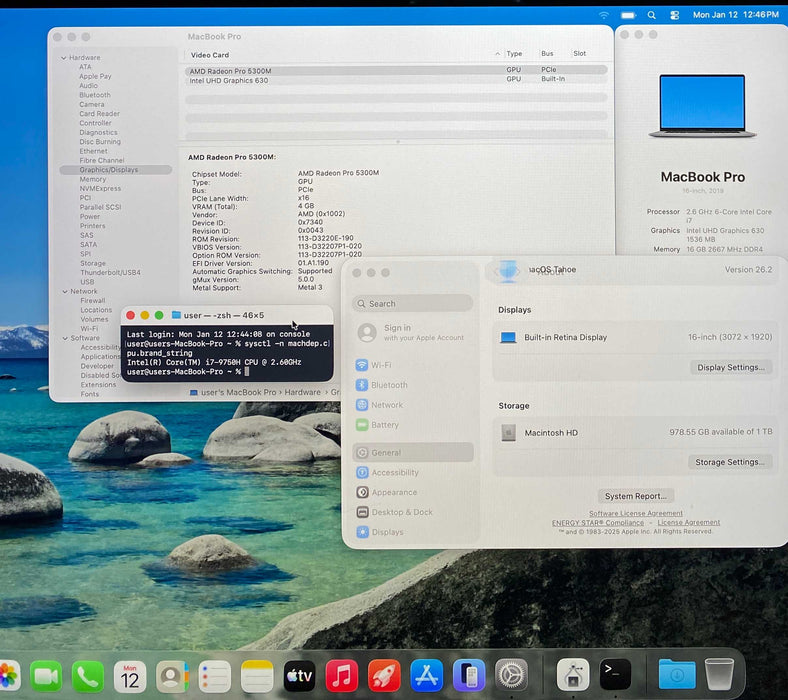This screenshot has width=788, height=700.
Task: Open the Software License Agreement link
Action: [636, 513]
